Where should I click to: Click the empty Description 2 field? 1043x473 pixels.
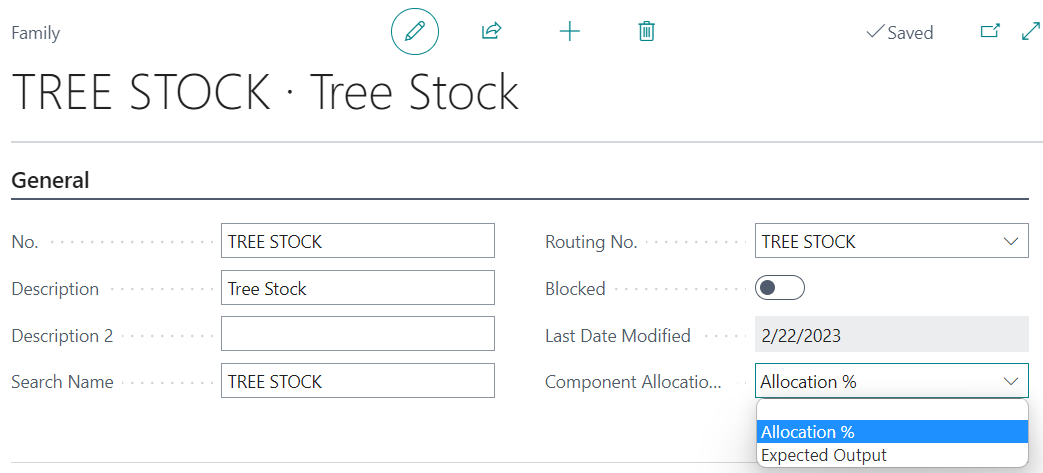coord(358,333)
